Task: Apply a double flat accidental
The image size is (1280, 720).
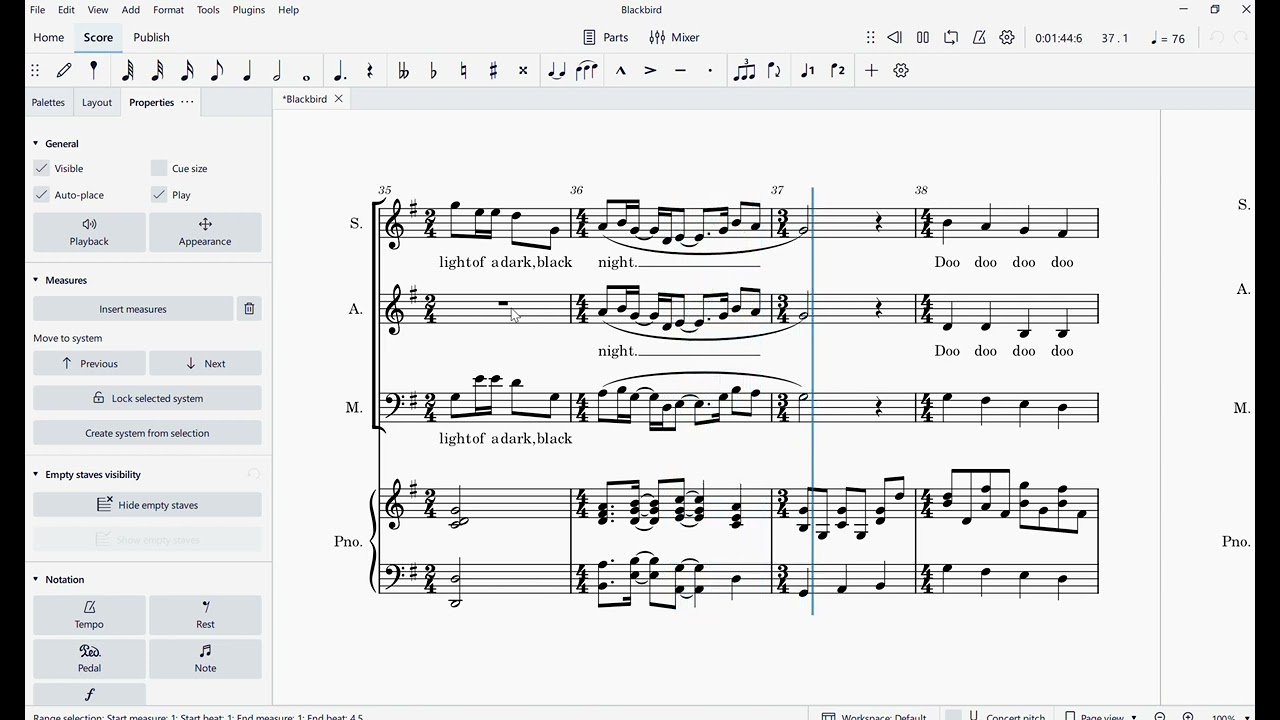Action: 403,71
